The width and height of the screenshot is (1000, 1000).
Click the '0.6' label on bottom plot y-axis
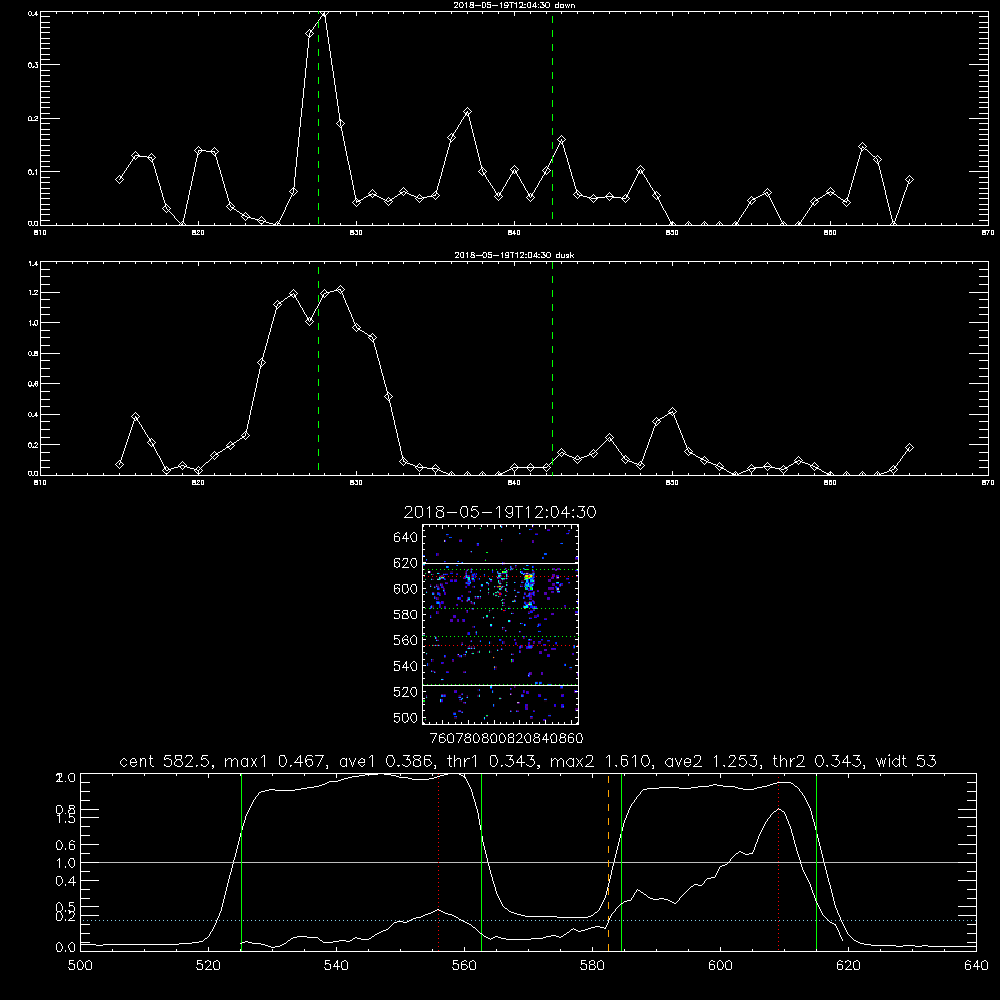pyautogui.click(x=66, y=845)
